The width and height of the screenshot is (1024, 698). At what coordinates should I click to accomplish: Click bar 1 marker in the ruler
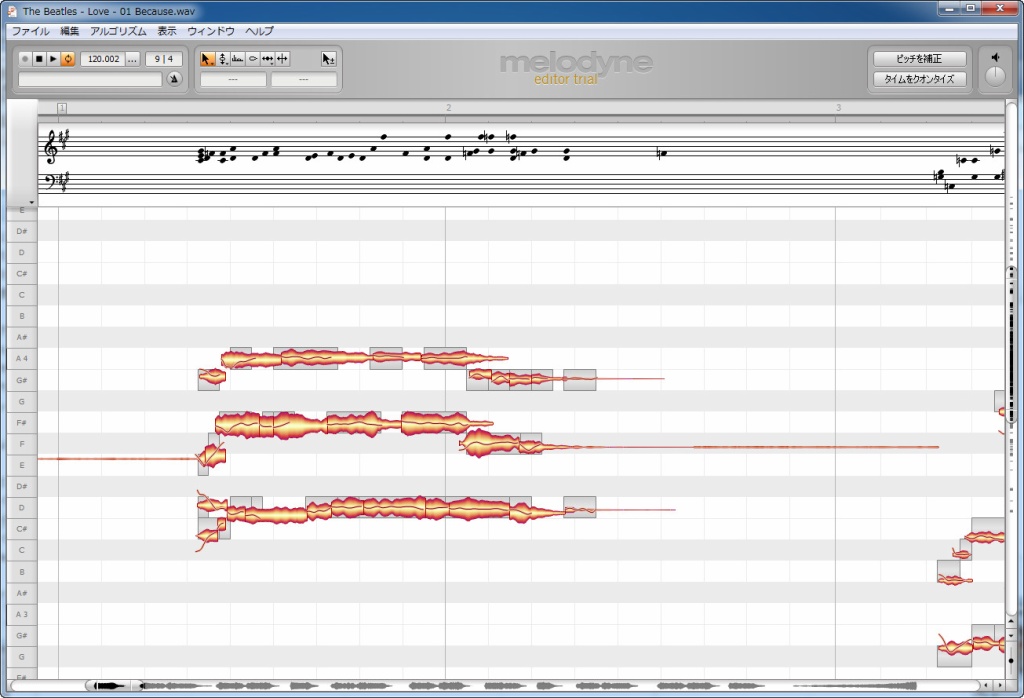(x=61, y=108)
